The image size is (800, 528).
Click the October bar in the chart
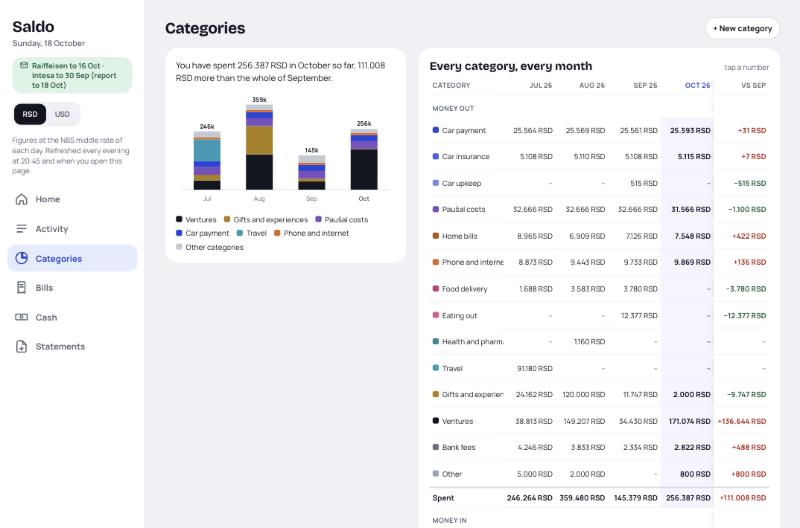point(364,159)
